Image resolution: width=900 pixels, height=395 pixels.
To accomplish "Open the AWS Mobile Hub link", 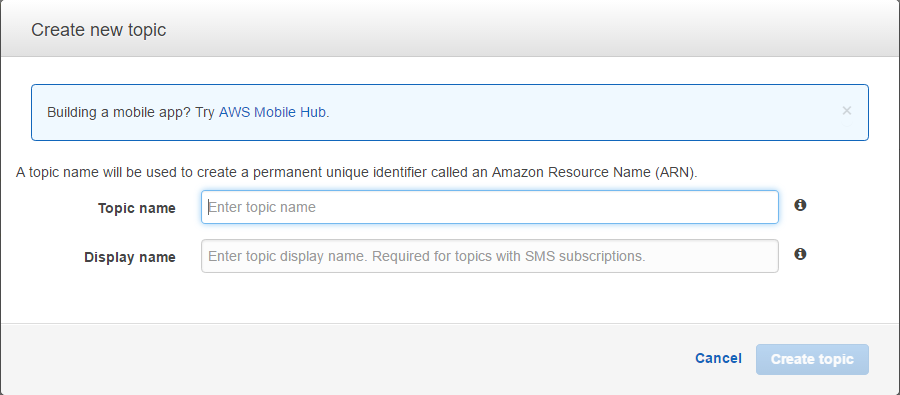I will point(272,112).
